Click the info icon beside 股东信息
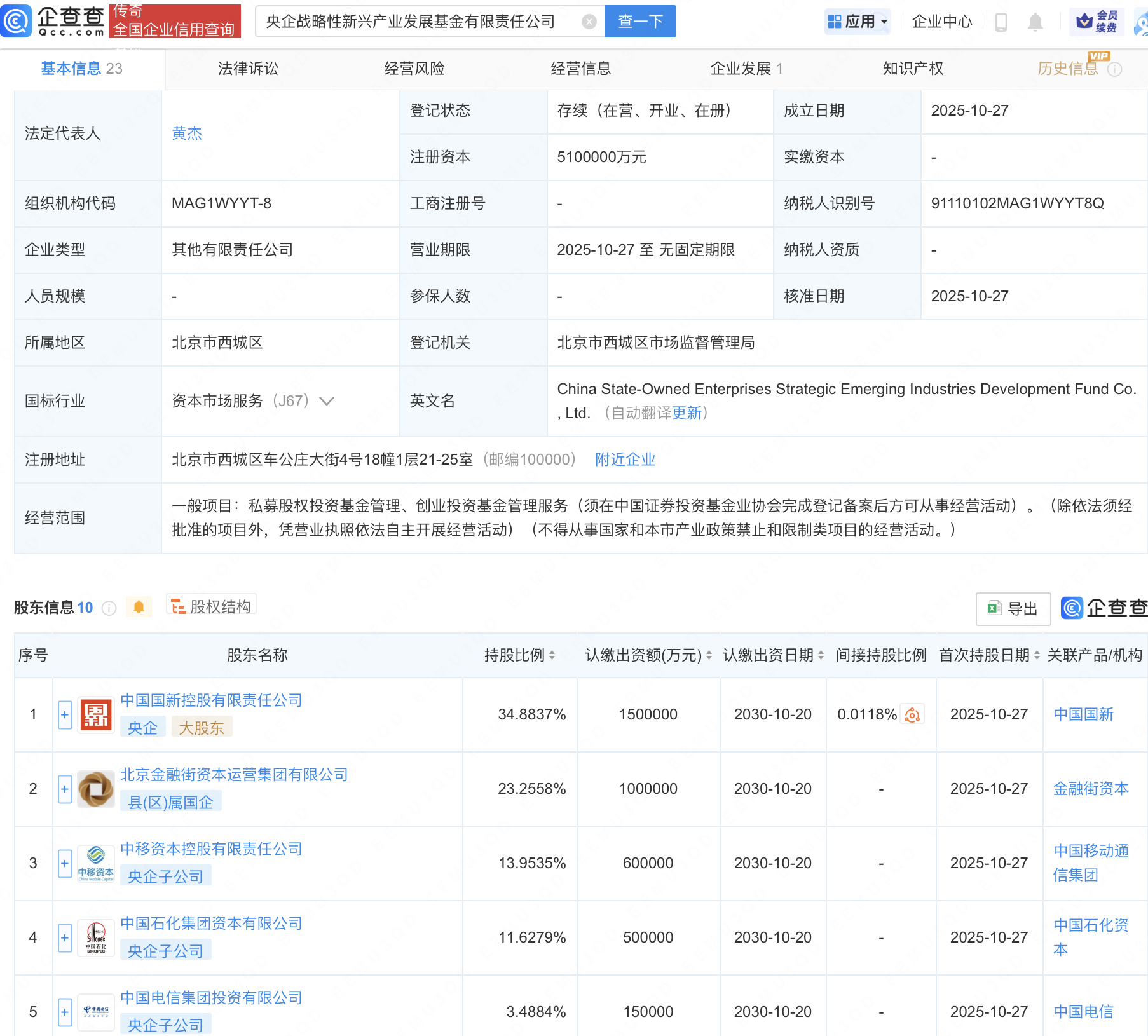Viewport: 1148px width, 1036px height. (109, 608)
